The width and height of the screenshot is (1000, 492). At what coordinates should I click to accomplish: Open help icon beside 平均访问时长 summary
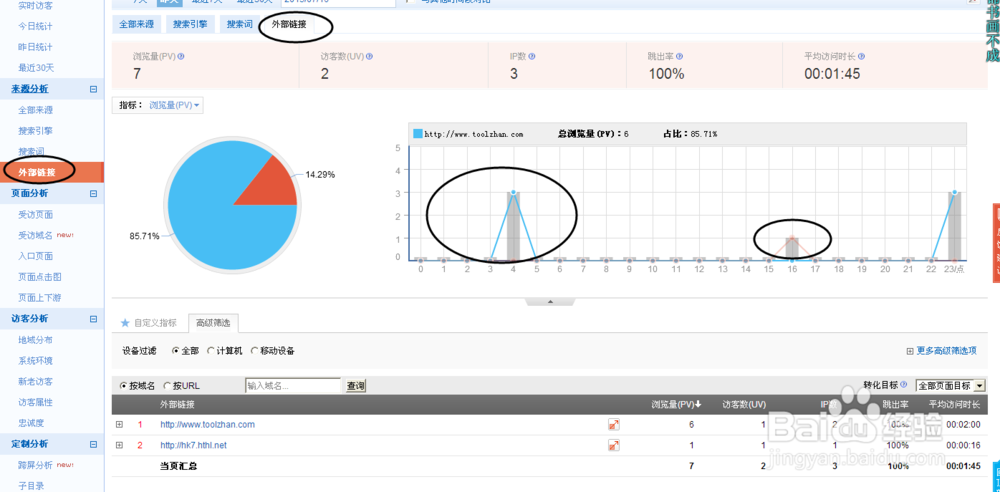click(x=861, y=56)
